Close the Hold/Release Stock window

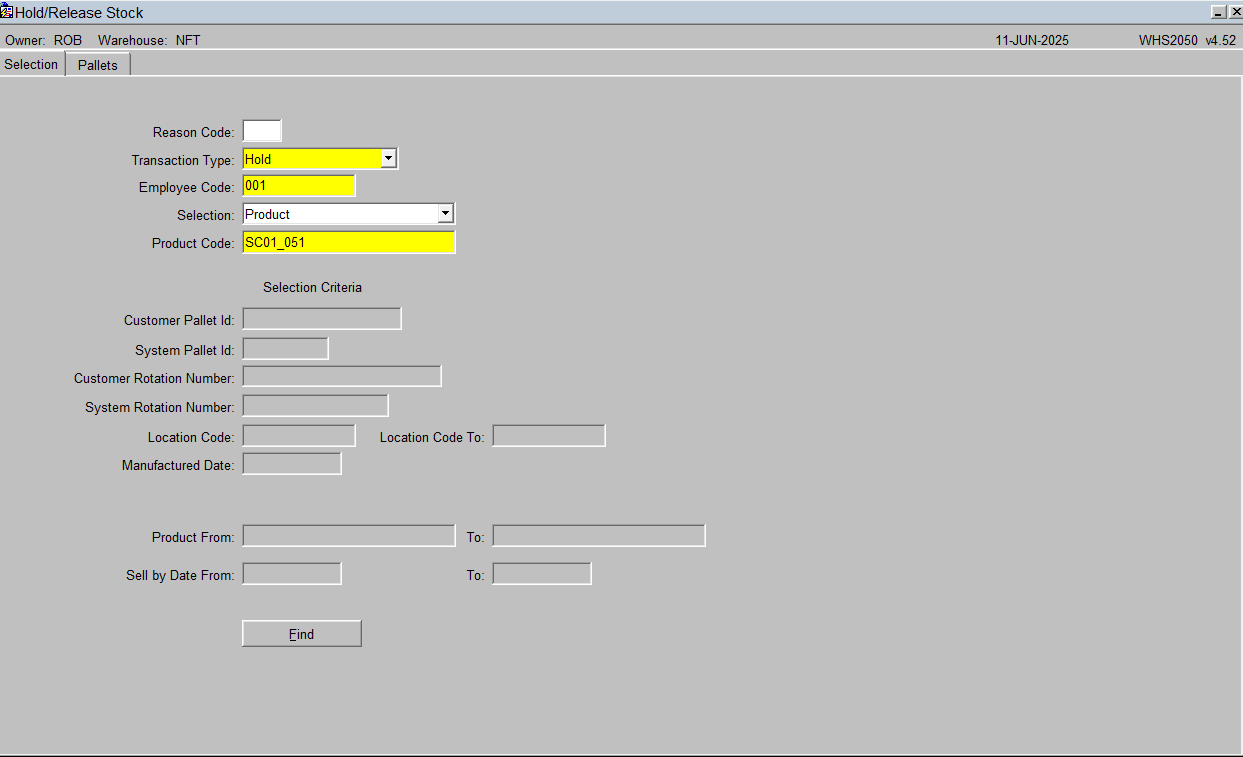[1235, 12]
